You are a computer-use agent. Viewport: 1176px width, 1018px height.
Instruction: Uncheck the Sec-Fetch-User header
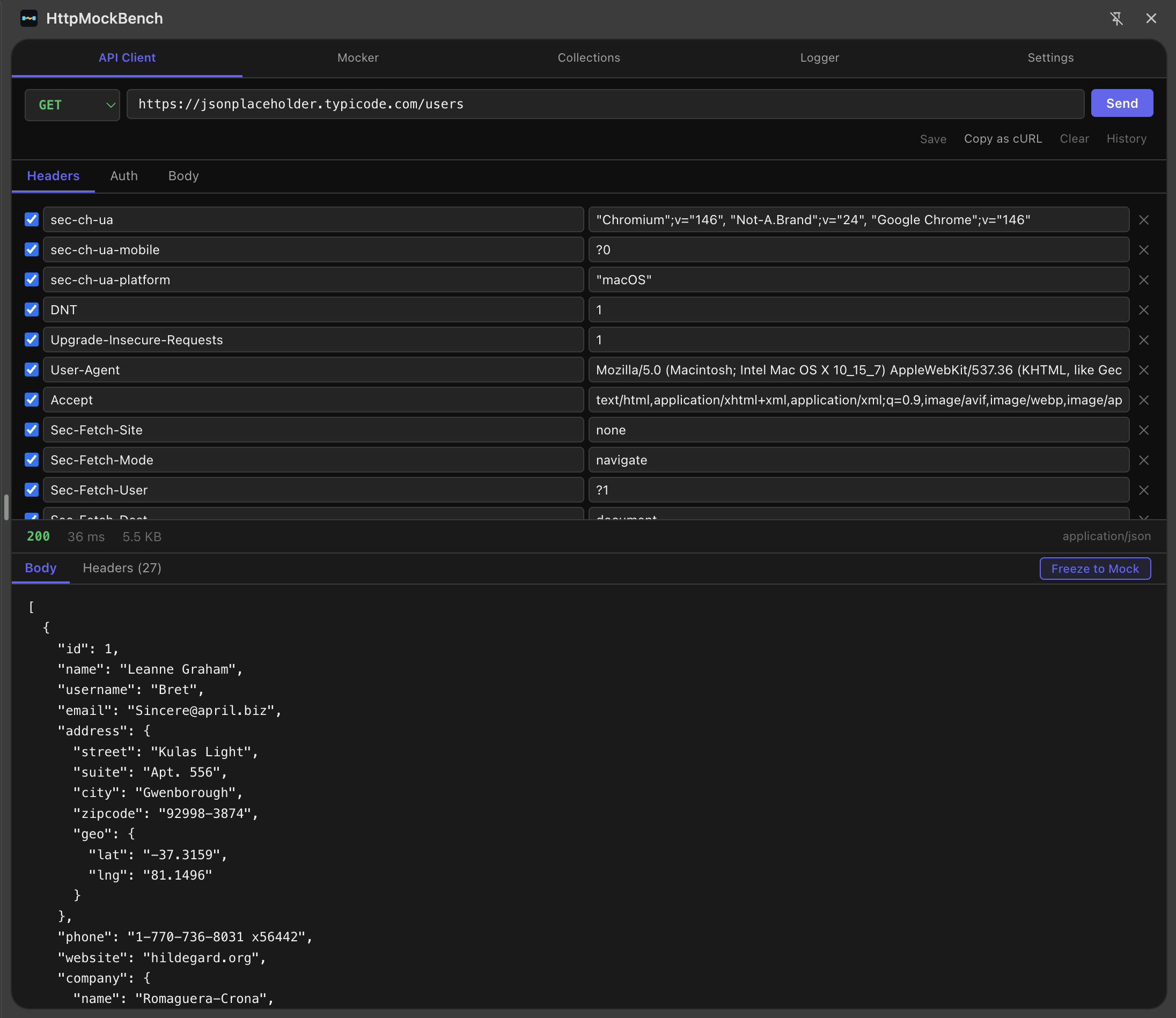click(32, 490)
